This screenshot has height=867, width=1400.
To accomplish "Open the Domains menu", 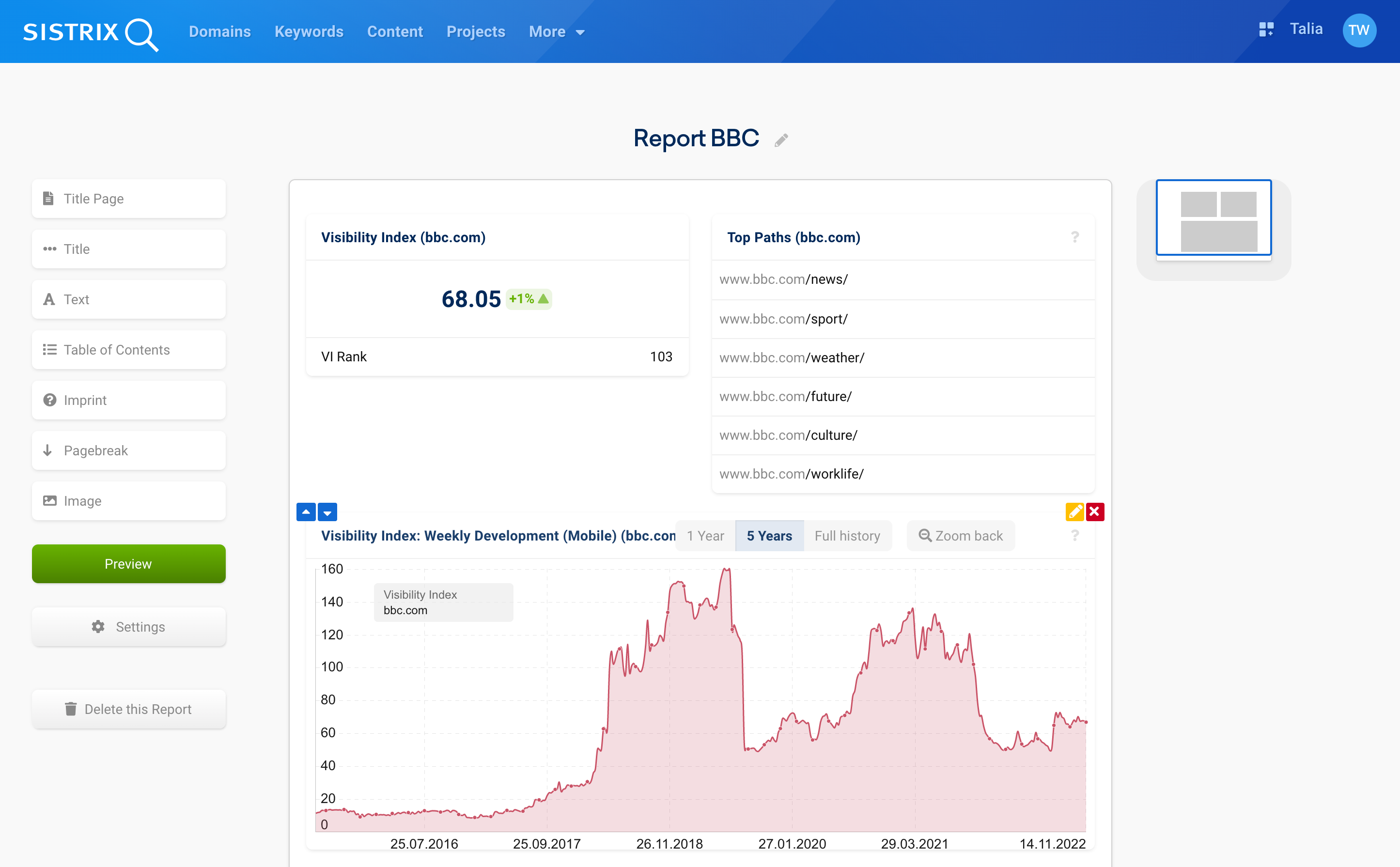I will tap(220, 31).
